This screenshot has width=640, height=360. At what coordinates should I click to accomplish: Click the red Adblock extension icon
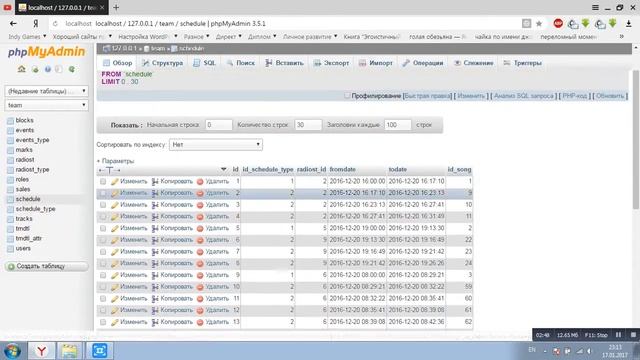[558, 23]
